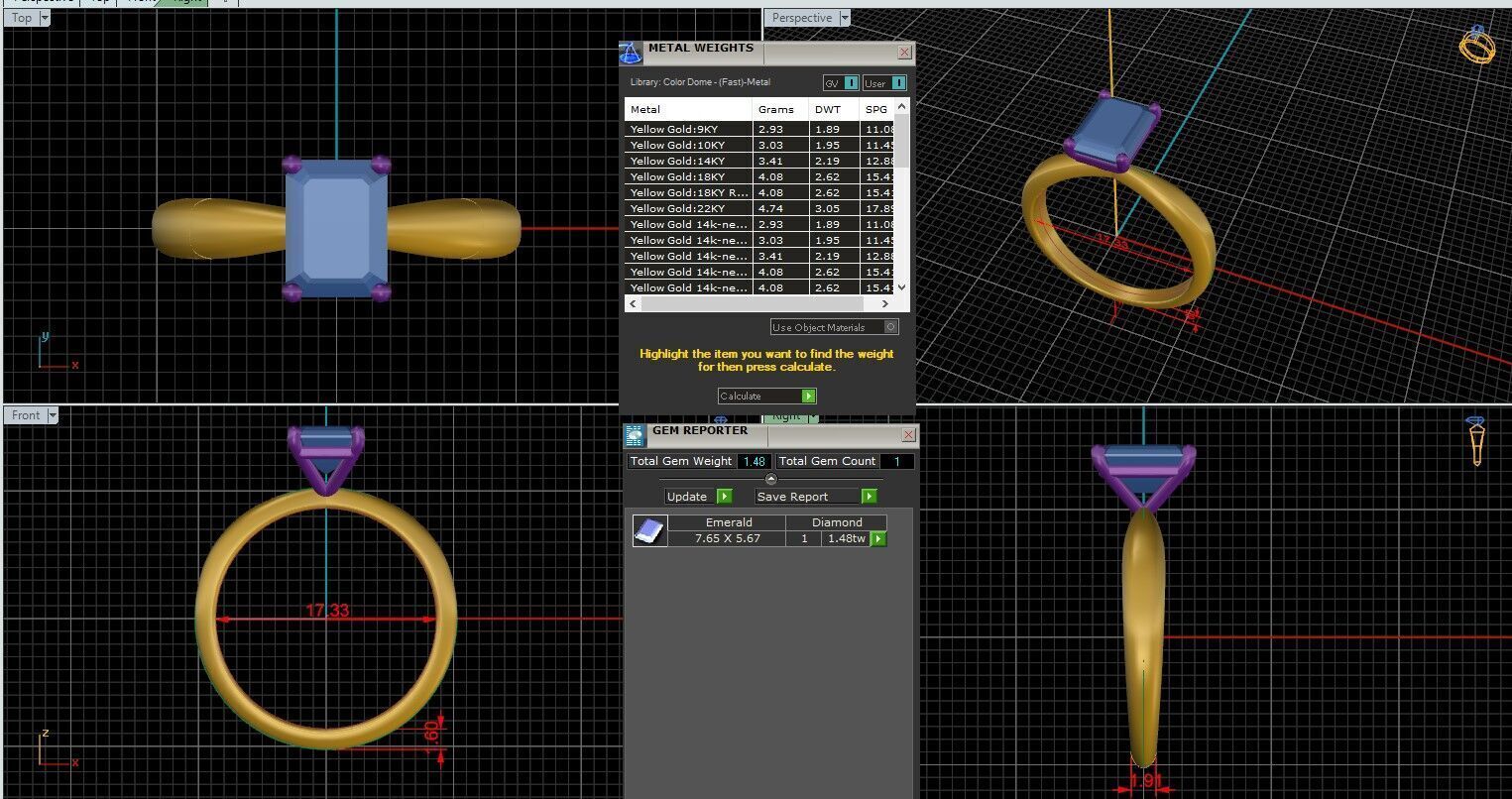Click the metal list scroll-left arrow
The width and height of the screenshot is (1512, 799).
point(633,303)
